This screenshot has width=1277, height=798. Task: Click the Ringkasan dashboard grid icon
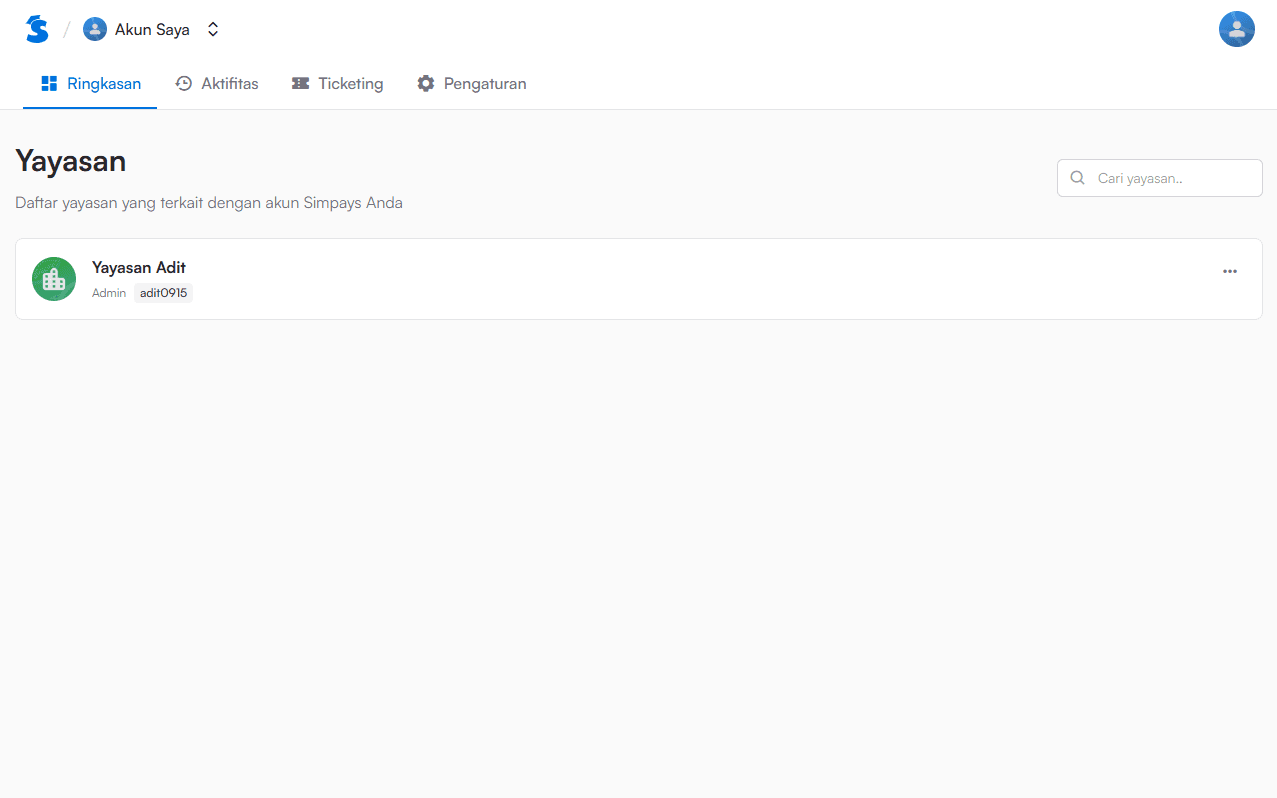tap(49, 84)
